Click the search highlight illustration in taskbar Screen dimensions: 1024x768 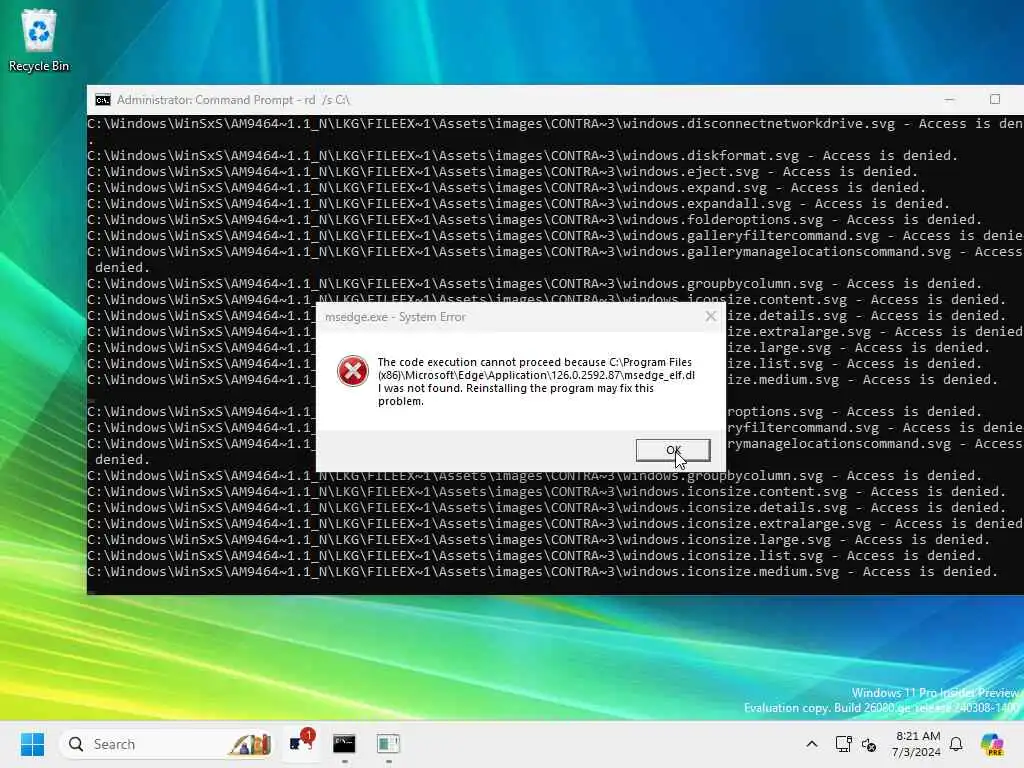(x=249, y=744)
